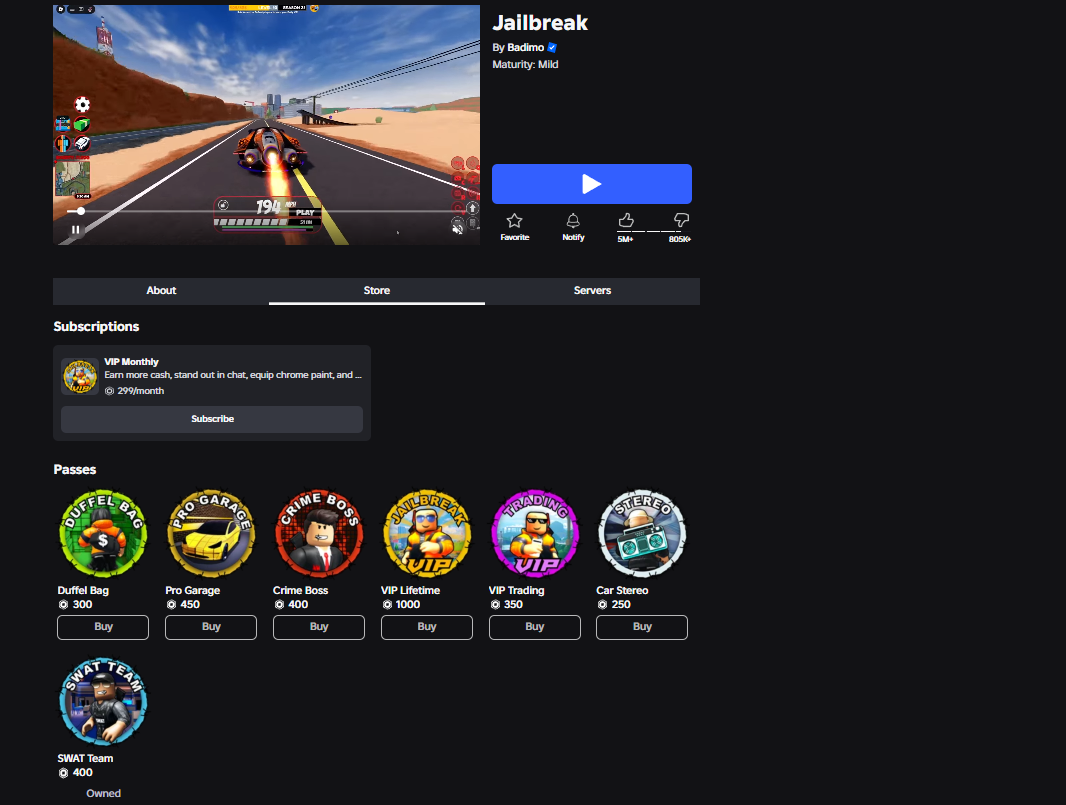The image size is (1066, 805).
Task: Click the Maturity: Mild label
Action: (526, 65)
